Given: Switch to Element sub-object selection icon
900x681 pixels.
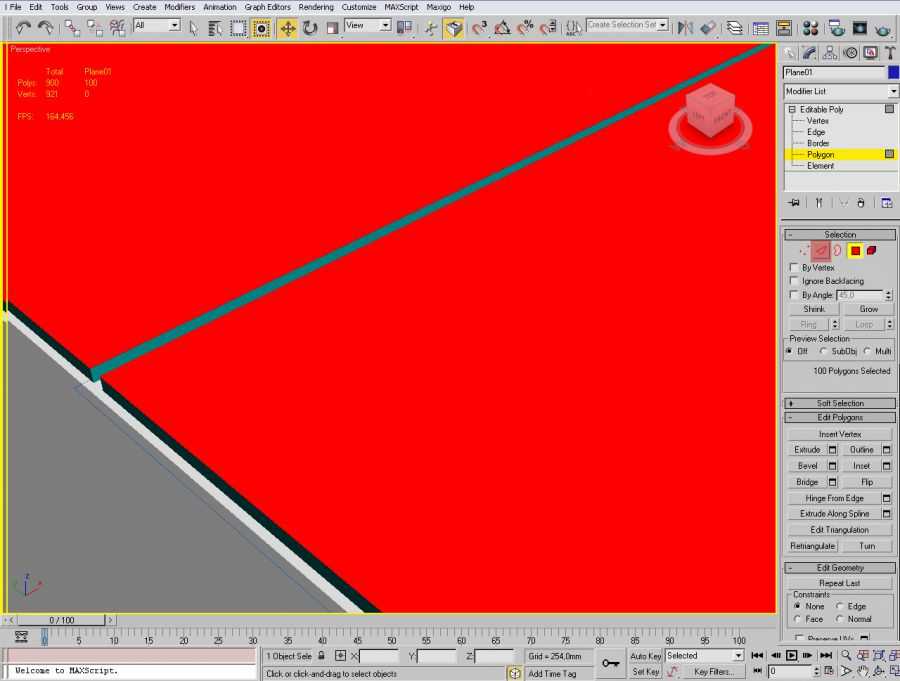Looking at the screenshot, I should coord(872,250).
